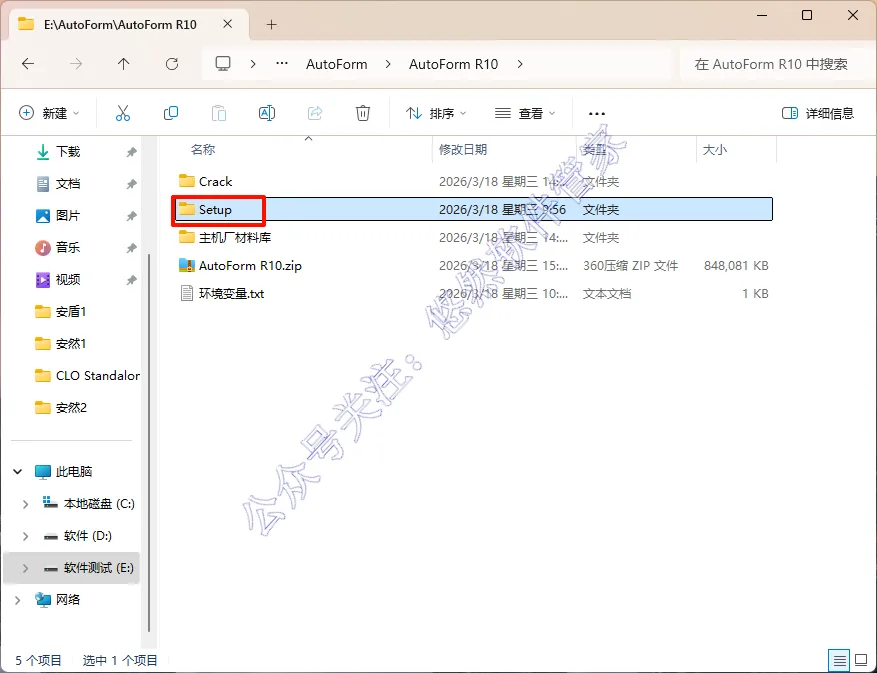Image resolution: width=877 pixels, height=673 pixels.
Task: Open the AutoForm R10.zip archive icon
Action: click(186, 265)
